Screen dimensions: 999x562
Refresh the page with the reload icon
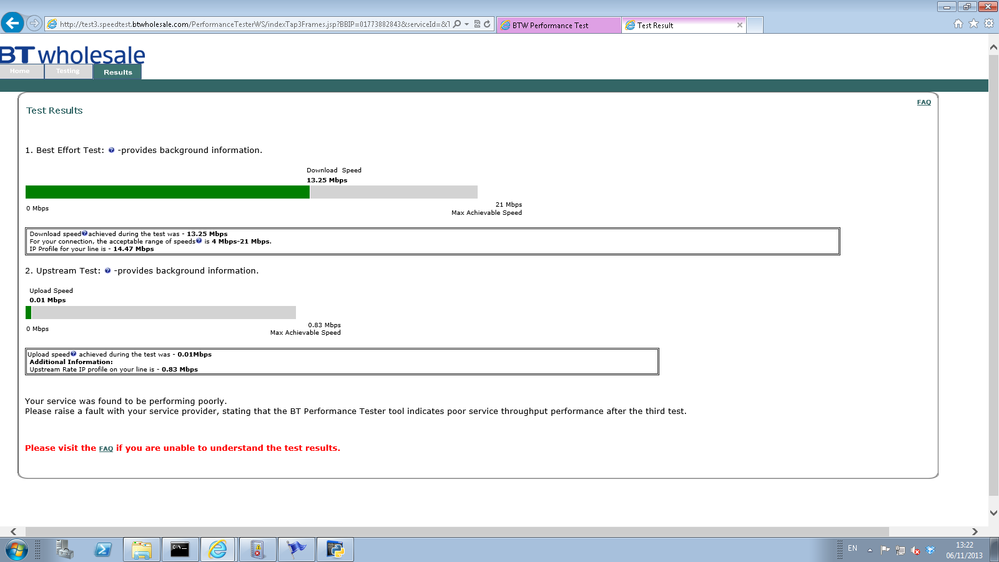pos(487,24)
